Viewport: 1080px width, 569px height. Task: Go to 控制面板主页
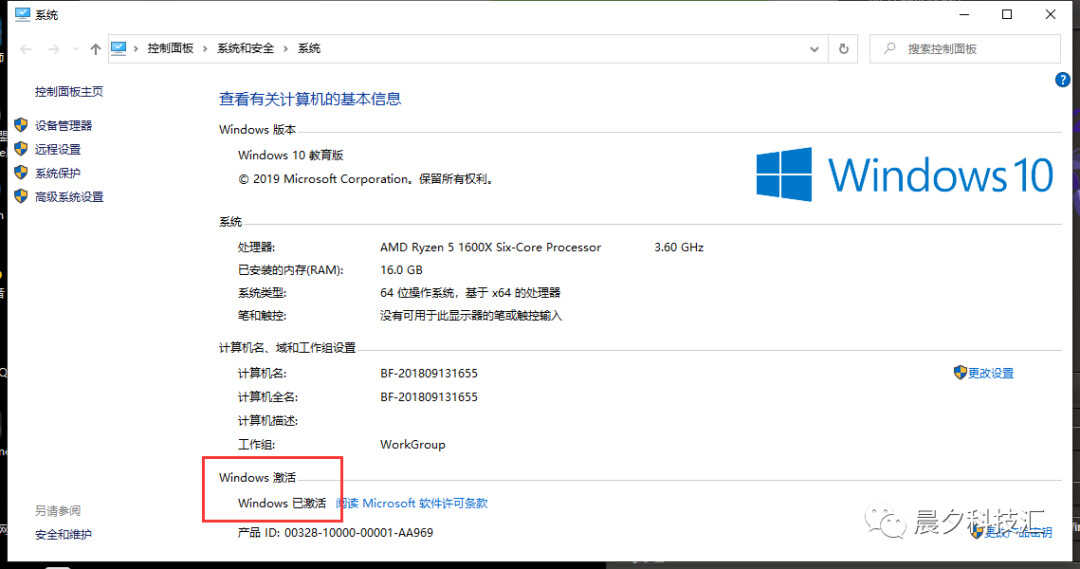pos(69,92)
